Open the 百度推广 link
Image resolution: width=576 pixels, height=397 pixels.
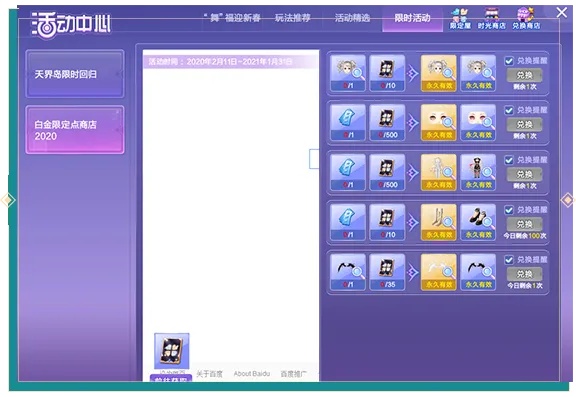[x=294, y=374]
